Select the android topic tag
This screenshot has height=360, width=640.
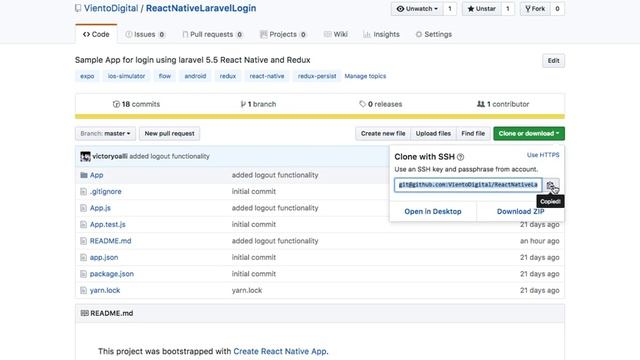(x=195, y=76)
